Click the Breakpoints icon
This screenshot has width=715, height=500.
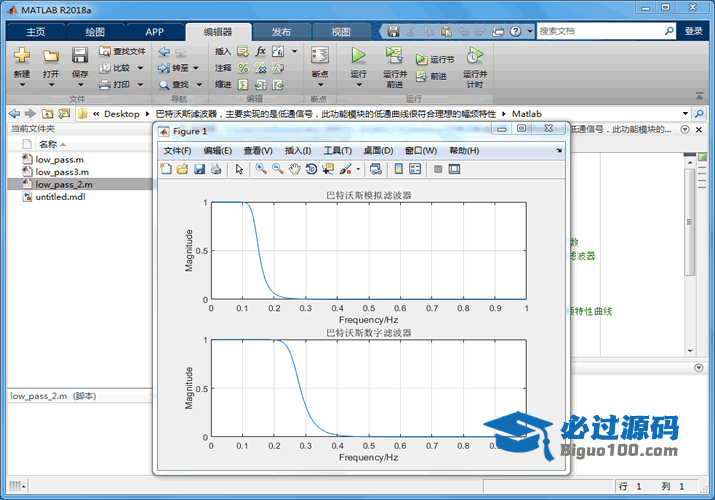pos(320,56)
